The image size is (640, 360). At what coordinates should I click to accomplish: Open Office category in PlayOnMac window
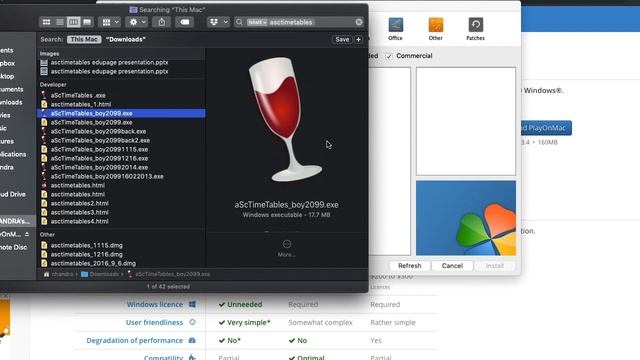coord(395,29)
